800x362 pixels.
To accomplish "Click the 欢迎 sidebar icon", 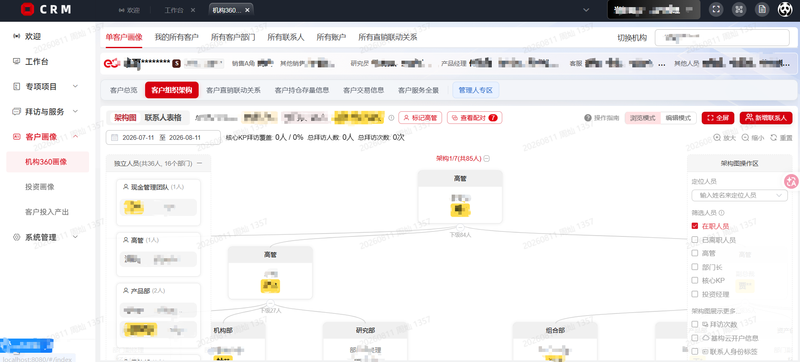I will click(16, 36).
